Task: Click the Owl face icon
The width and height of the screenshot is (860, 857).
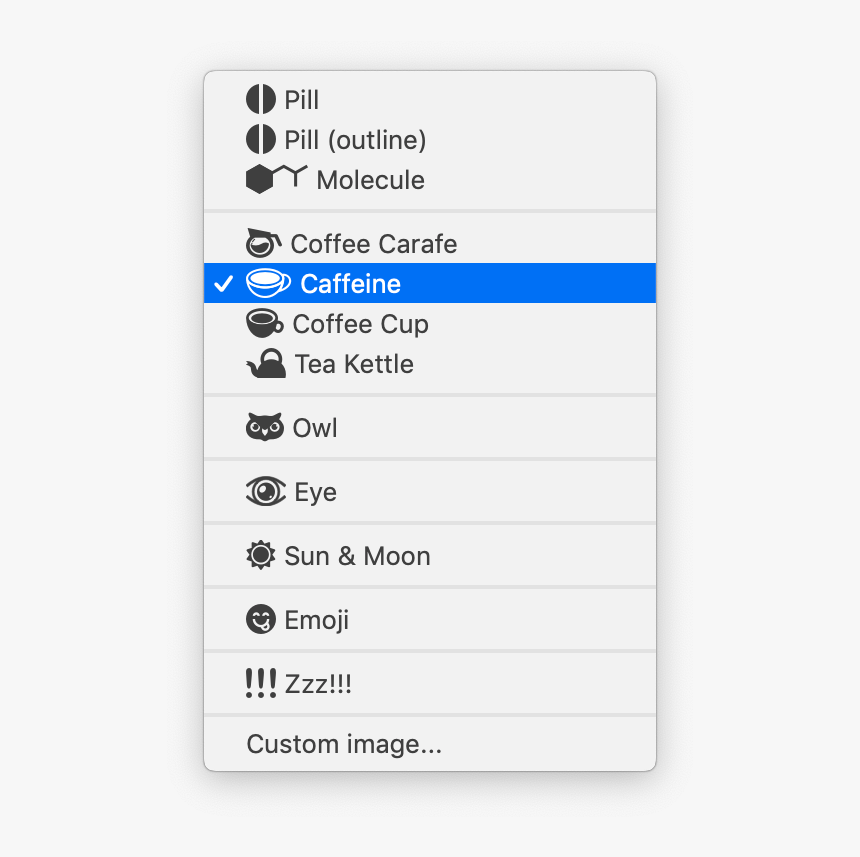Action: tap(264, 428)
